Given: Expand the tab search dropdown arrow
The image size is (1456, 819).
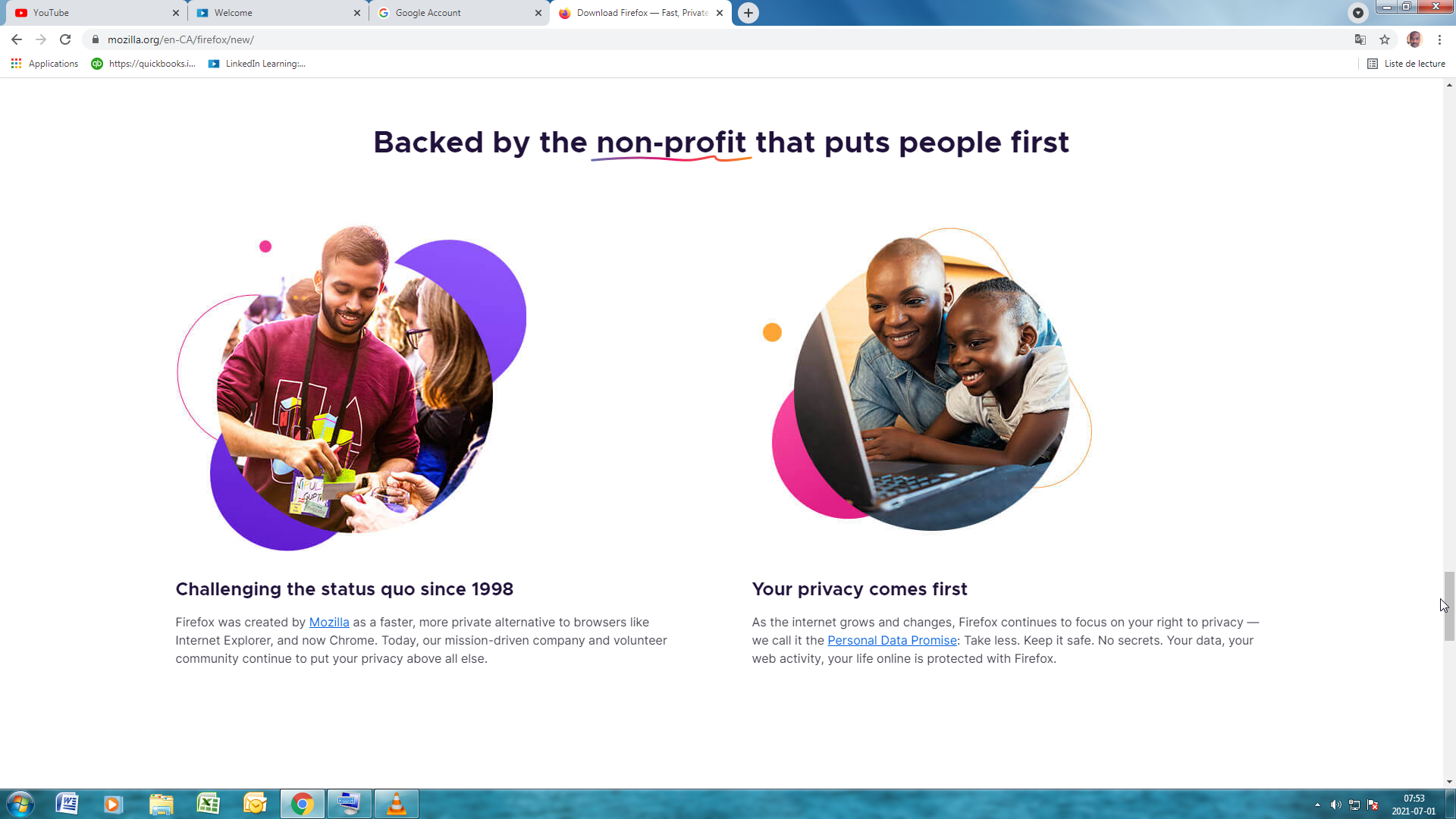Looking at the screenshot, I should click(x=1358, y=13).
